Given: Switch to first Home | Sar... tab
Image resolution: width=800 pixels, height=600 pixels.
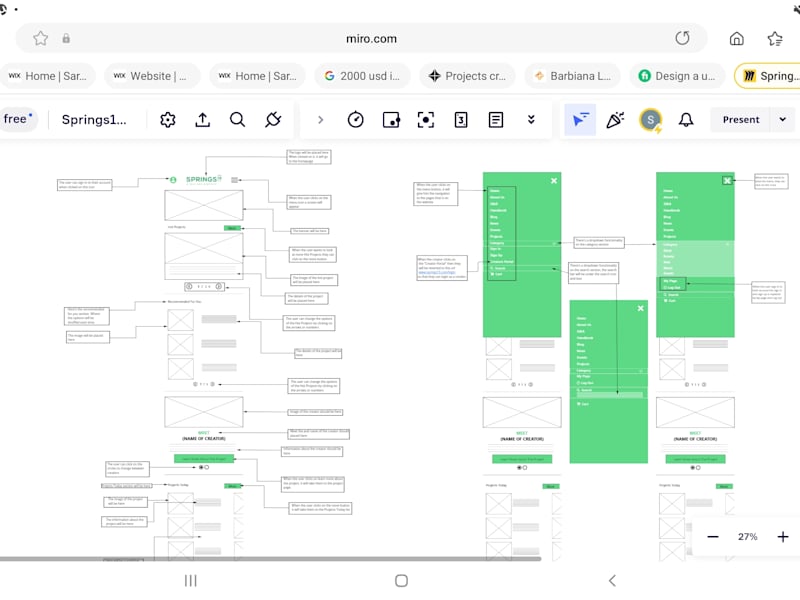Looking at the screenshot, I should coord(47,76).
